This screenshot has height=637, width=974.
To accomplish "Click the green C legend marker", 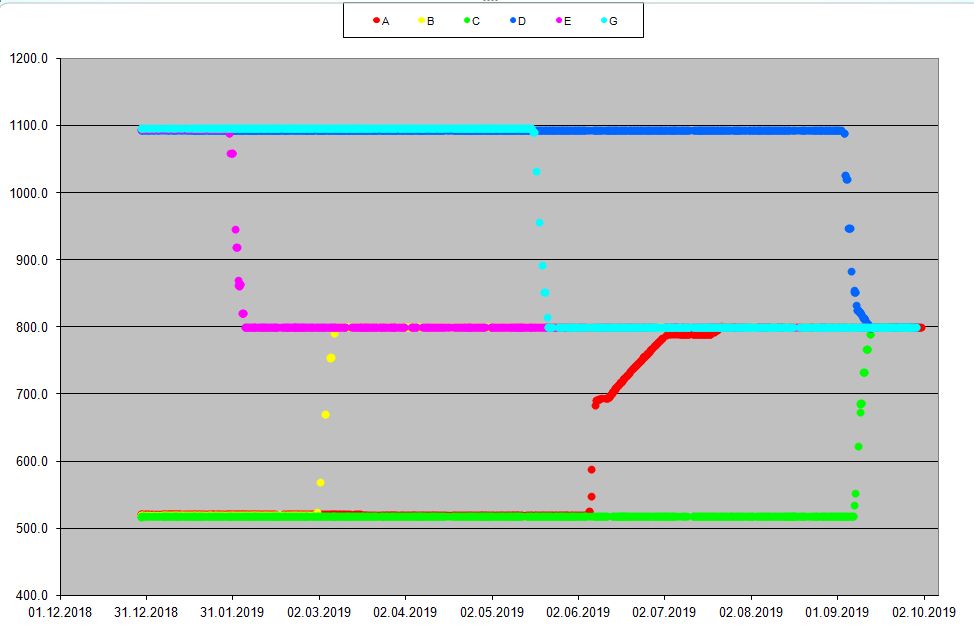I will tap(466, 20).
